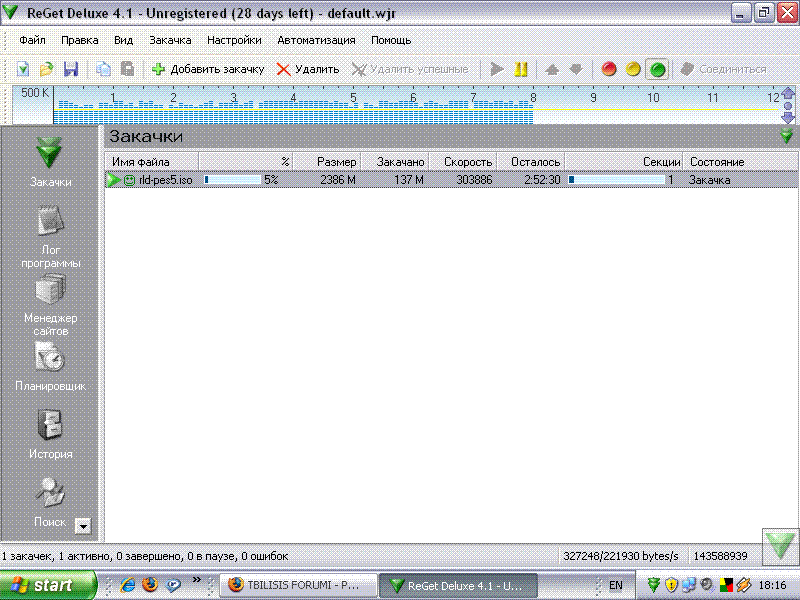Screen dimensions: 800x600
Task: Click the yellow security shield tray icon
Action: tap(671, 585)
